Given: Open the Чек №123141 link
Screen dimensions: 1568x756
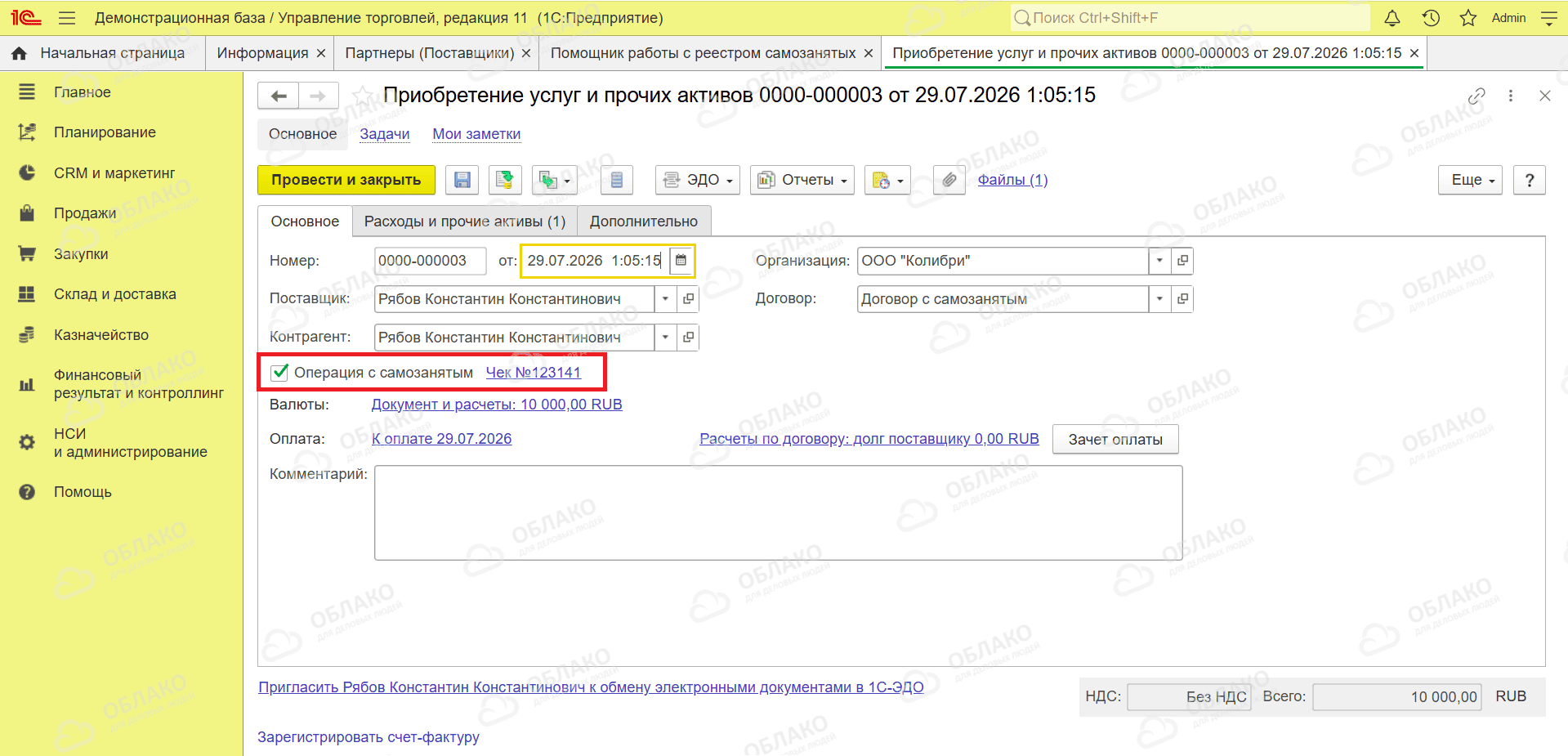Looking at the screenshot, I should tap(534, 373).
